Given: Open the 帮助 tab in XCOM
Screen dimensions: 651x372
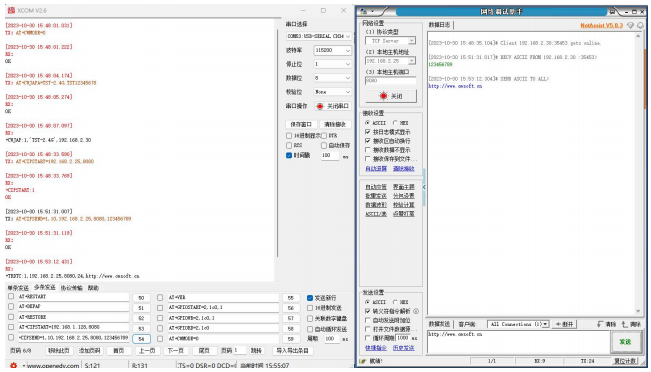Looking at the screenshot, I should pyautogui.click(x=93, y=288).
